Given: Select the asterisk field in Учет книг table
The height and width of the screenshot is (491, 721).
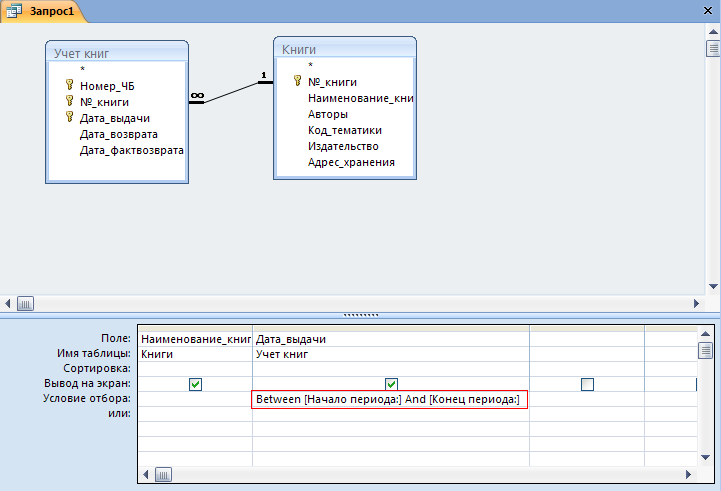Looking at the screenshot, I should (x=82, y=69).
